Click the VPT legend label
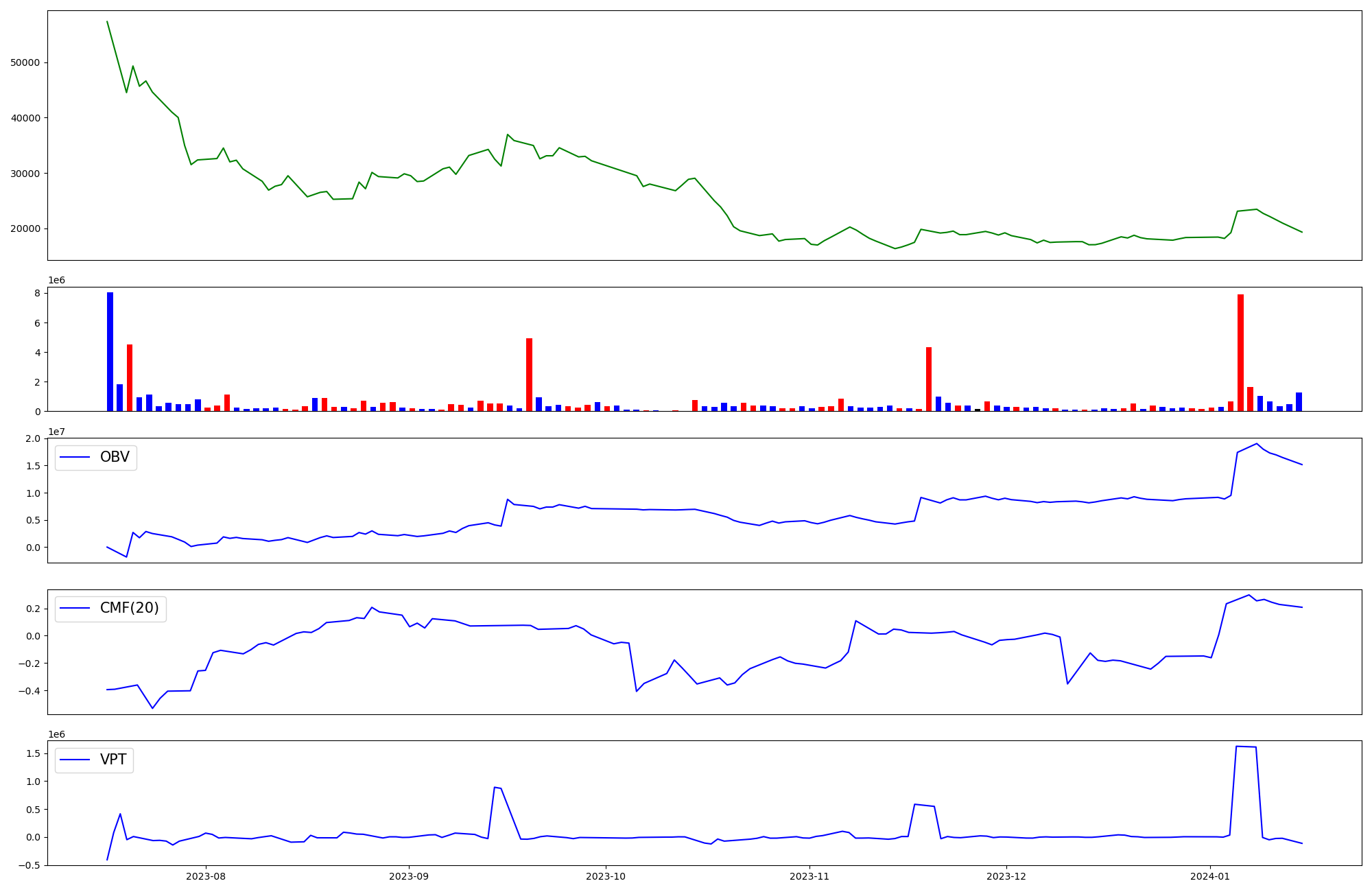The width and height of the screenshot is (1372, 892). click(113, 760)
